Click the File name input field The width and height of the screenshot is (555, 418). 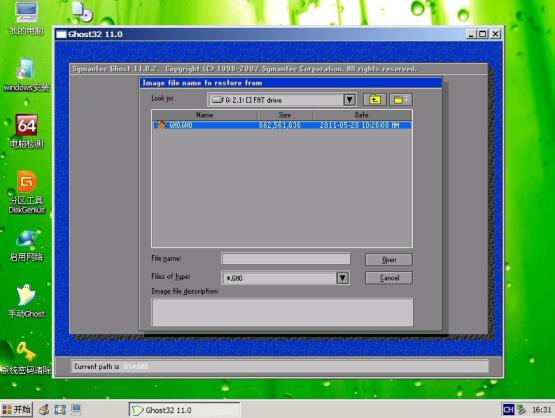[x=286, y=258]
